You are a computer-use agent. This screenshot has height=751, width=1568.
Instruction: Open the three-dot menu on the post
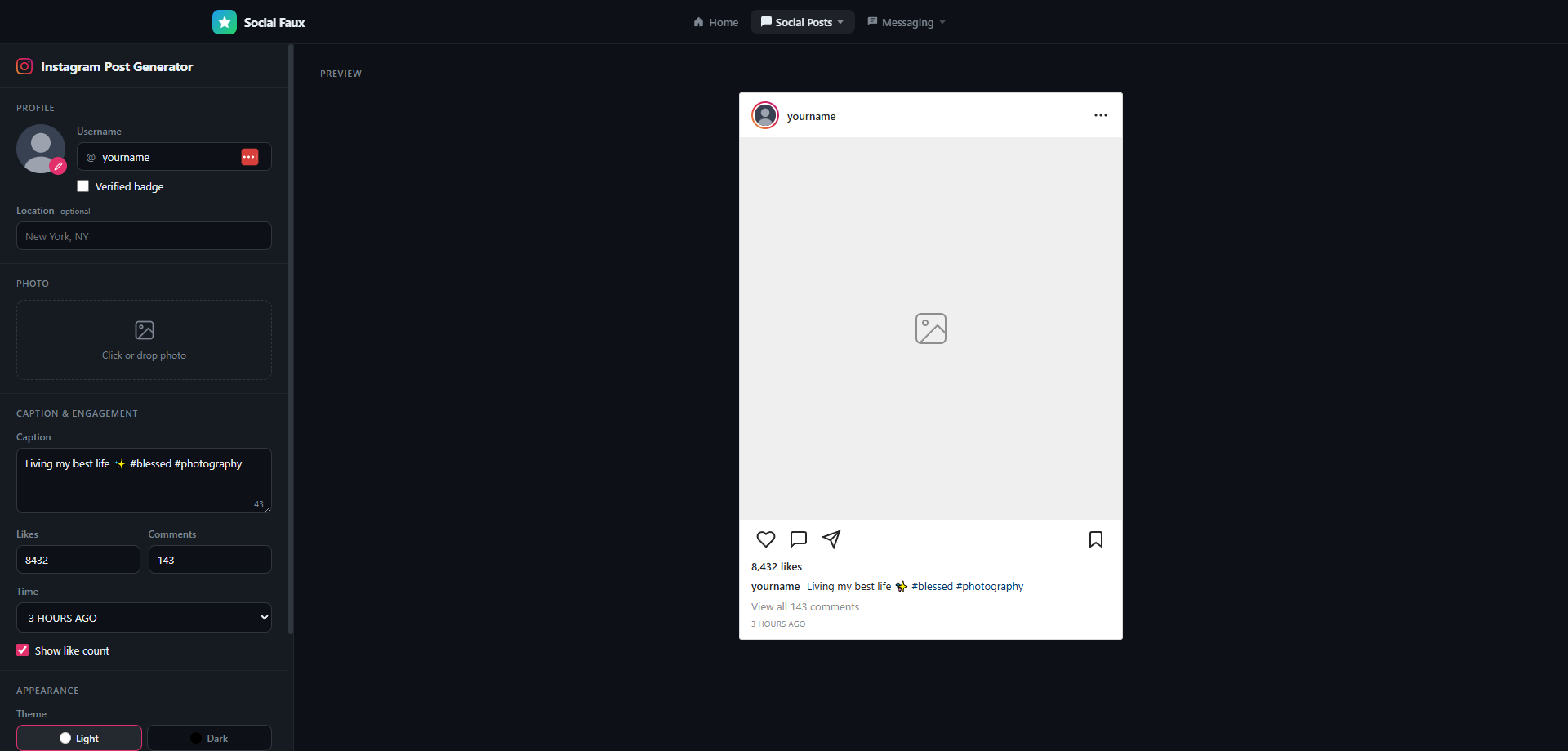coord(1101,115)
